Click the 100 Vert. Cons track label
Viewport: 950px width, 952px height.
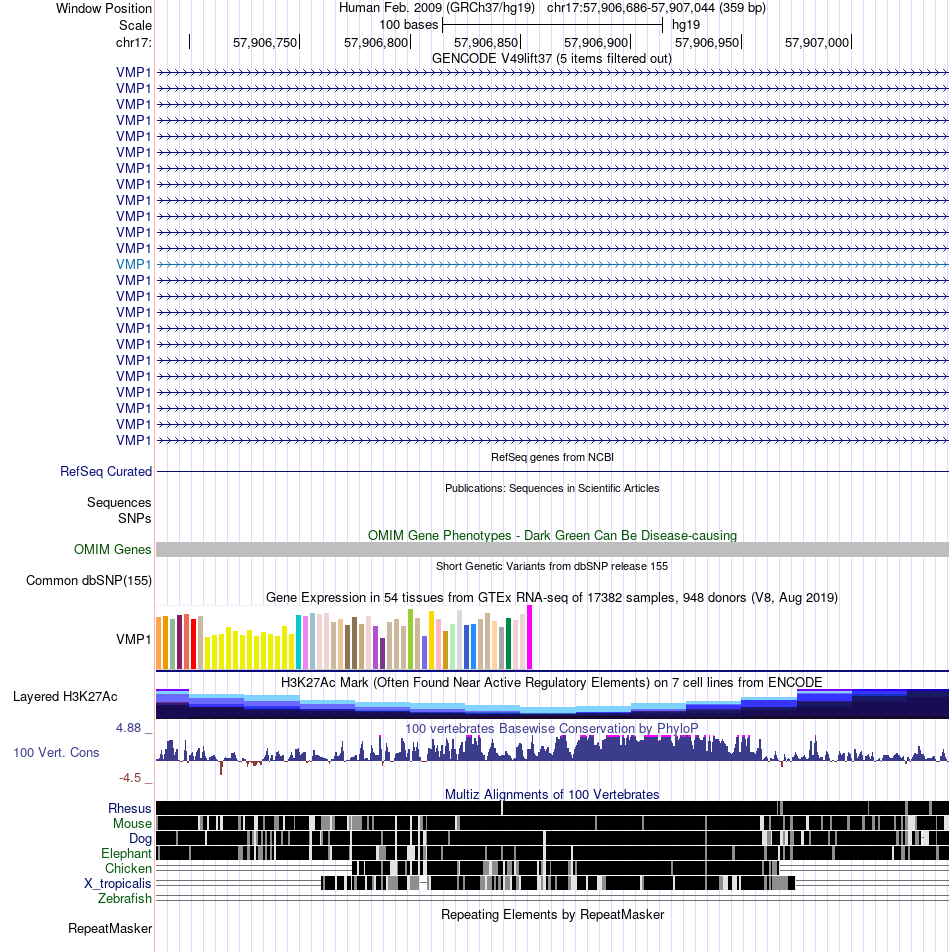[x=56, y=752]
